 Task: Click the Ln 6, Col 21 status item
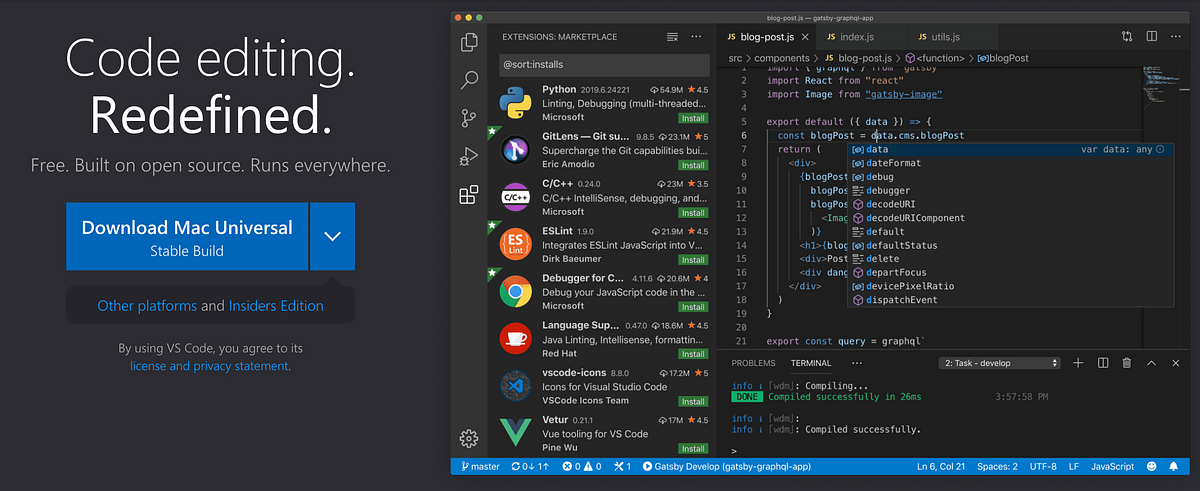point(940,466)
